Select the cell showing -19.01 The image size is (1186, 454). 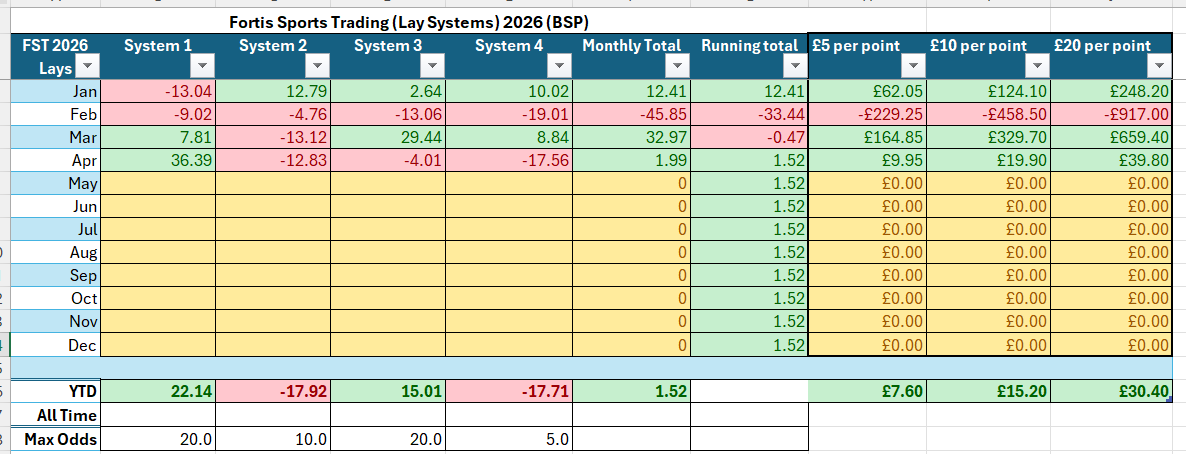pos(508,116)
